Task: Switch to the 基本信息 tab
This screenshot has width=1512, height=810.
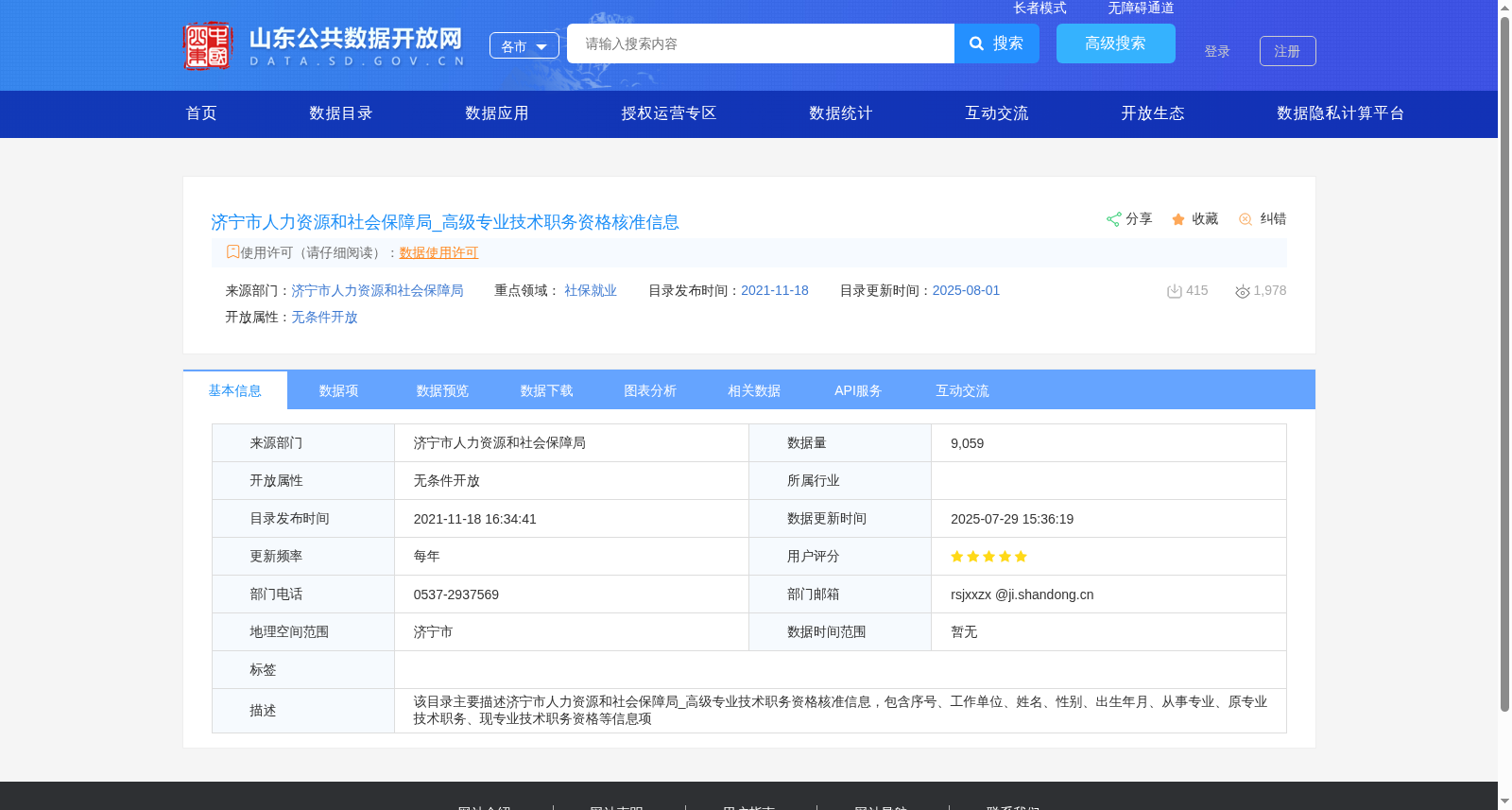Action: 235,390
